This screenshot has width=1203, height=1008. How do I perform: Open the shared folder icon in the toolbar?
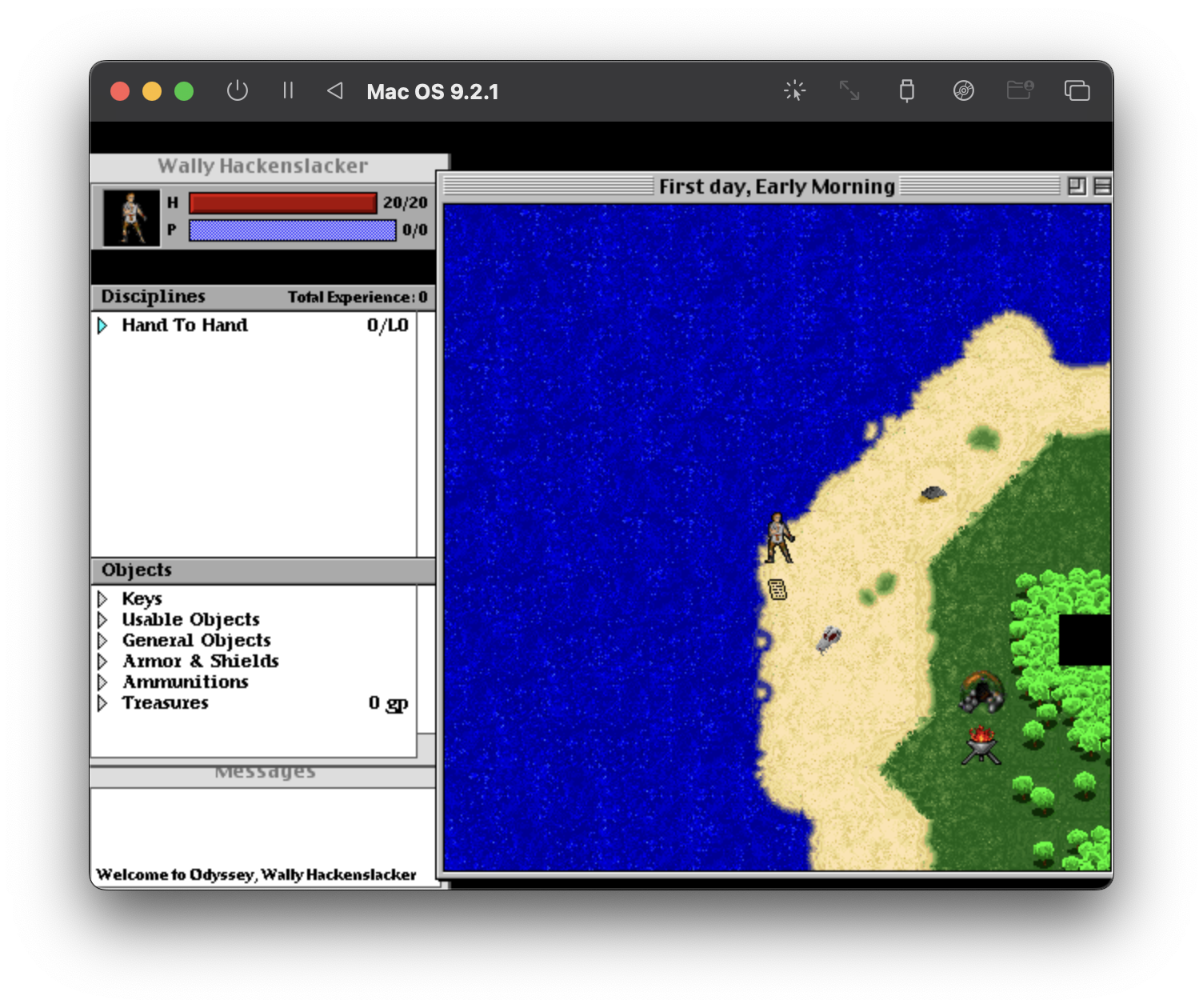[x=1018, y=91]
